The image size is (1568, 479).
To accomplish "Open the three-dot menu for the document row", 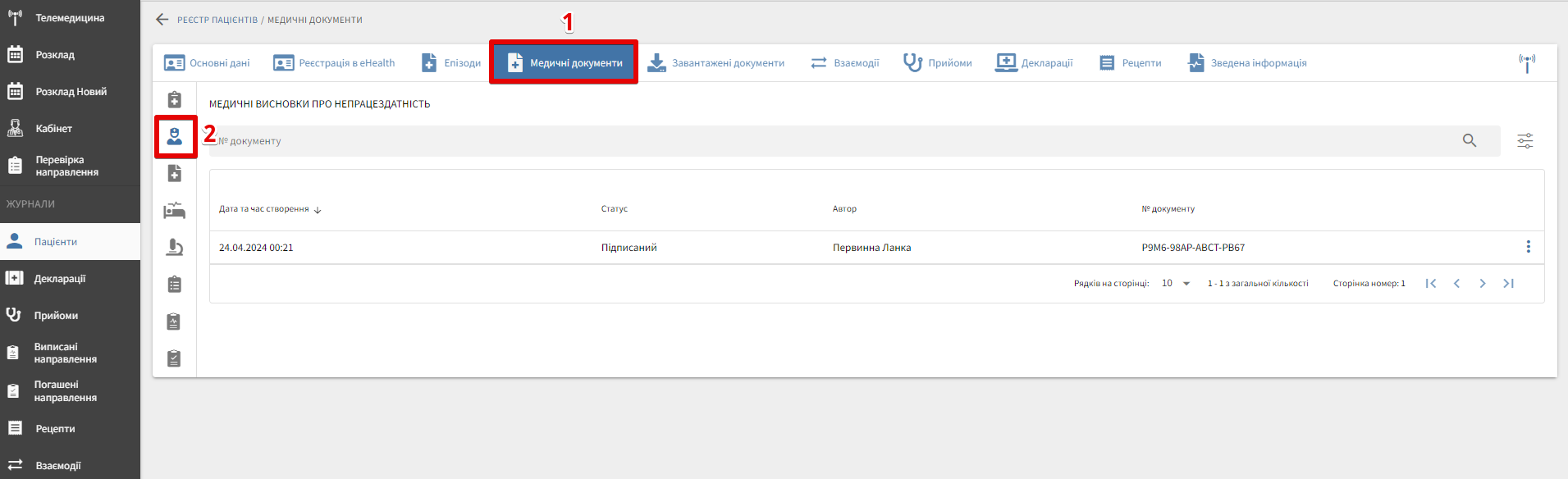I will 1527,247.
